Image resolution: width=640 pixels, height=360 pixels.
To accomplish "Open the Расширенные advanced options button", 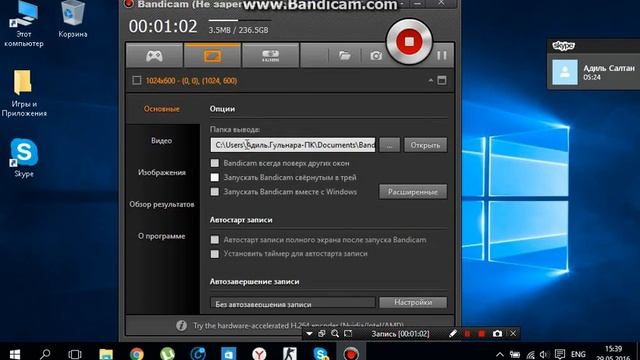I will click(413, 192).
